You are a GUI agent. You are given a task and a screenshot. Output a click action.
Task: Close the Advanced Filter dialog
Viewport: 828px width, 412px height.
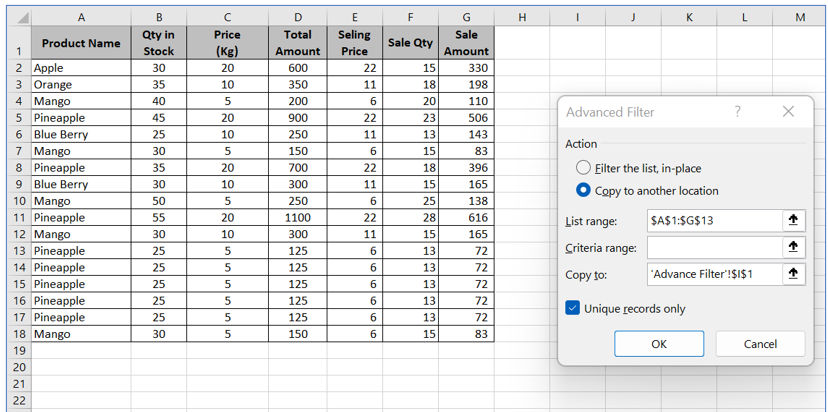(788, 112)
